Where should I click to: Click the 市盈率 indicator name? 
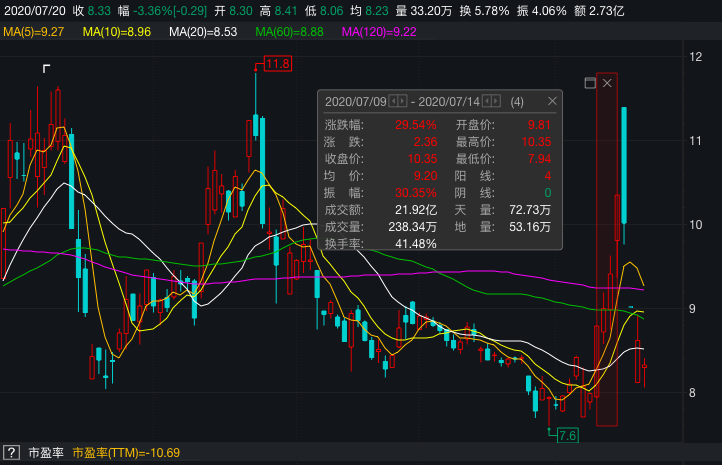[x=46, y=453]
